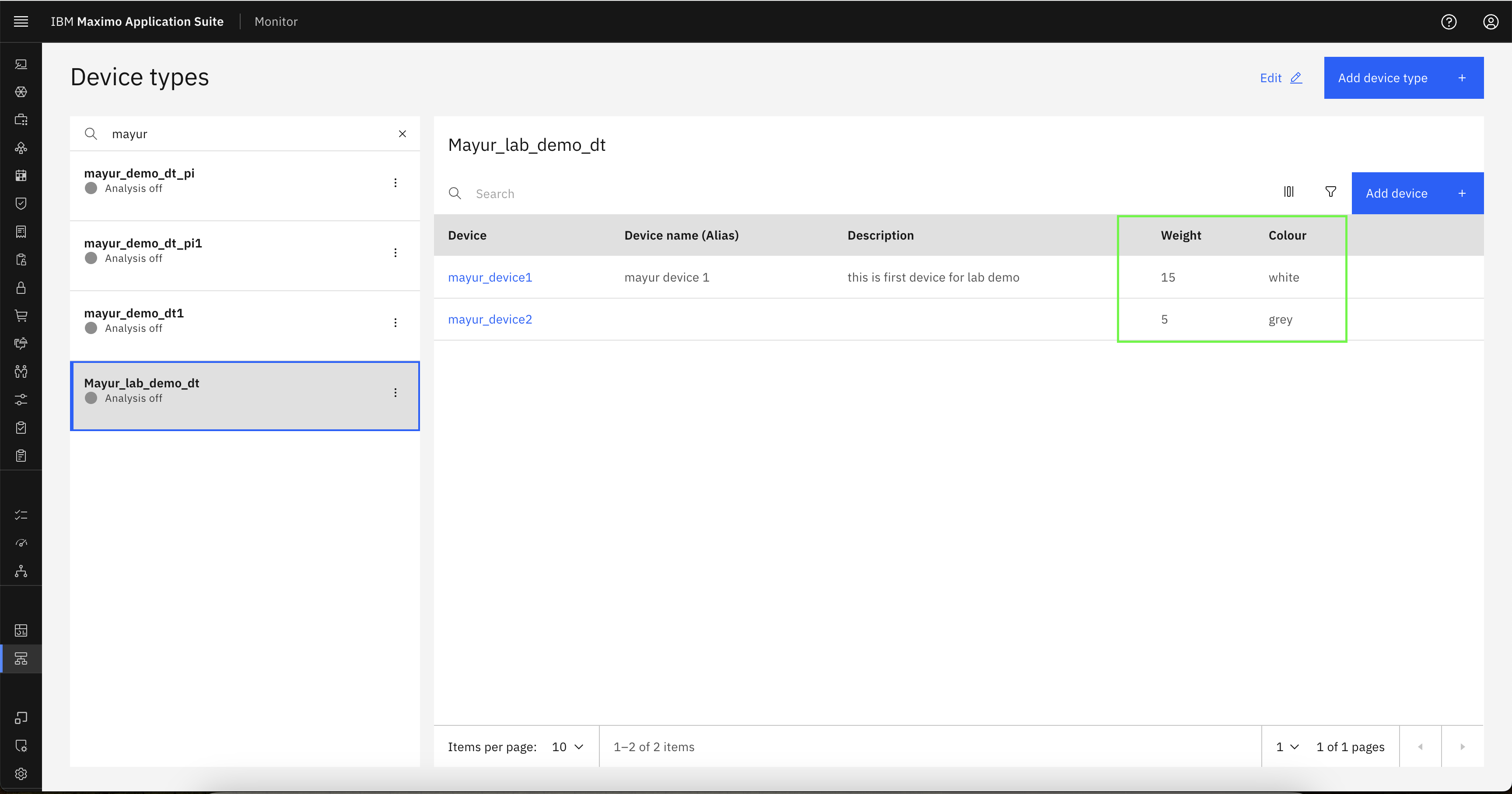Click the column settings icon above table

click(1288, 192)
